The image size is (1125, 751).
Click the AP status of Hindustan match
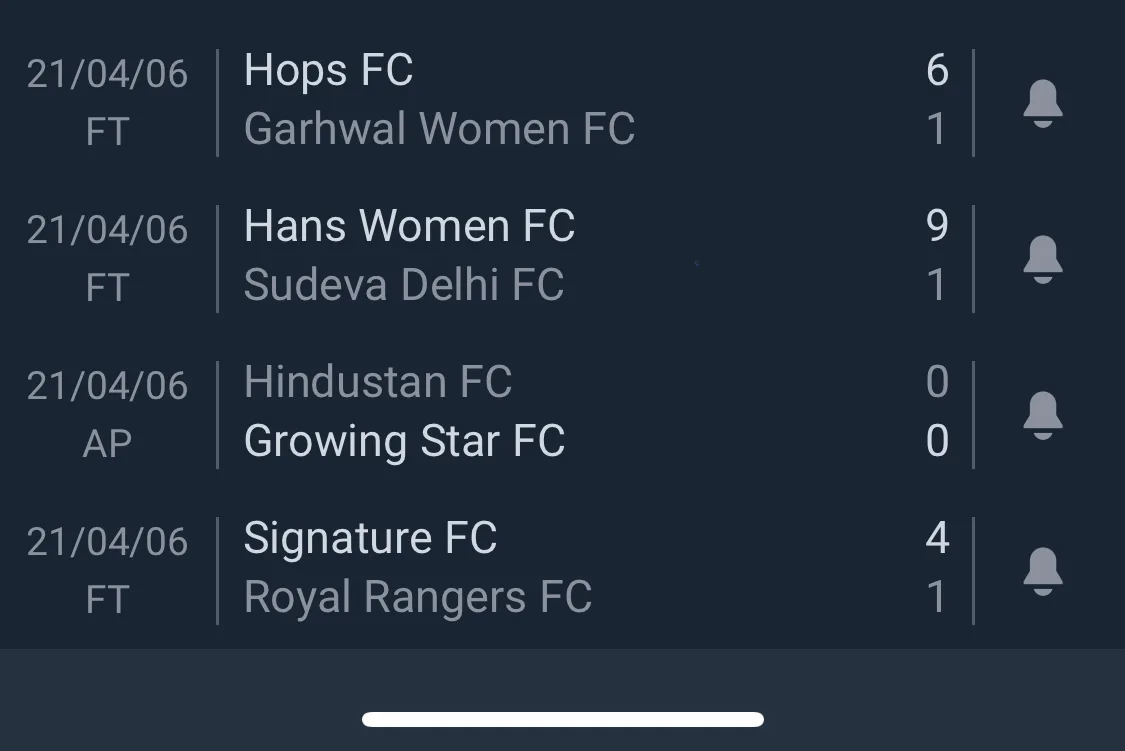(108, 444)
